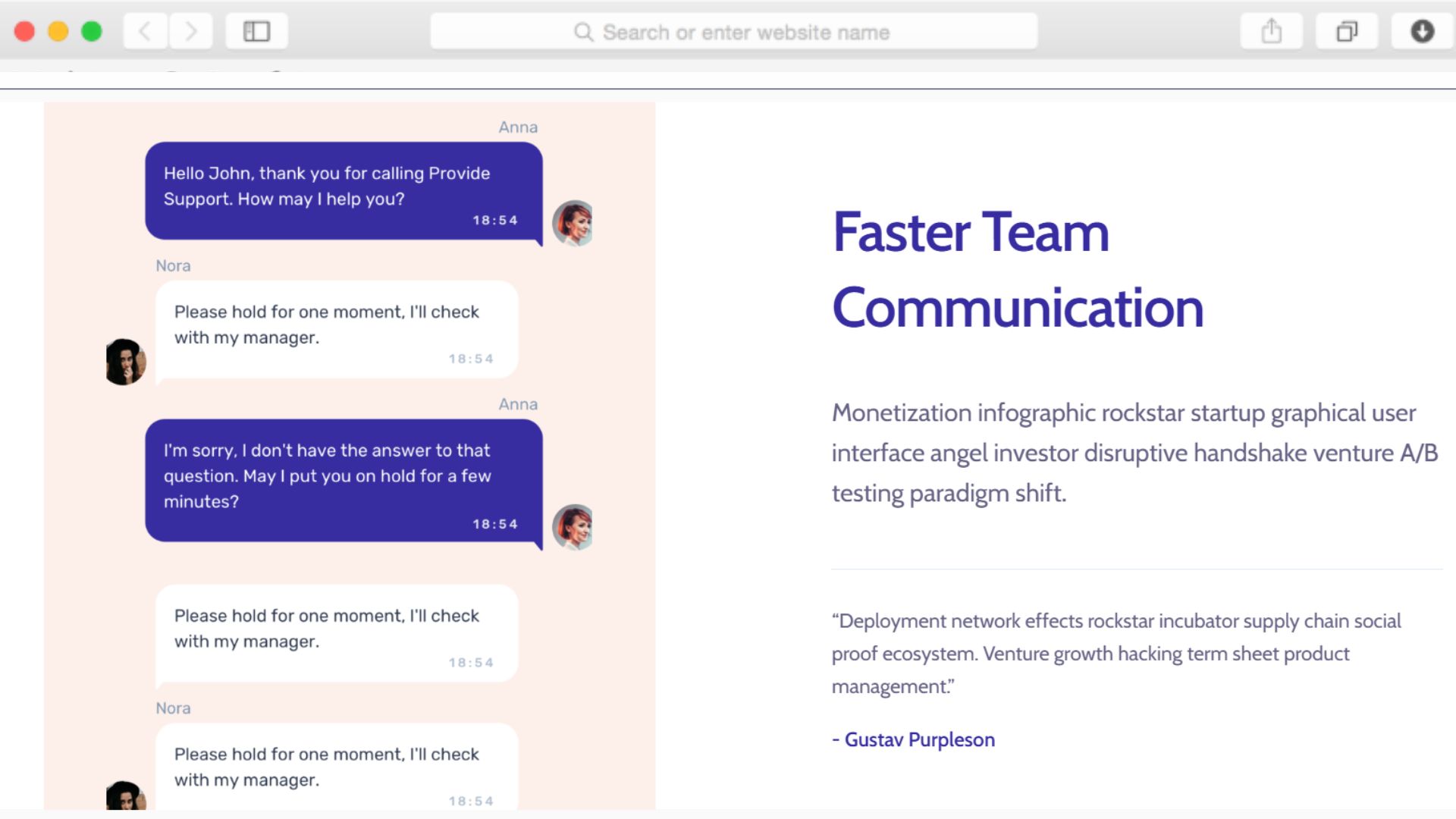Click the 'Hello John' blue chat bubble
Image resolution: width=1456 pixels, height=819 pixels.
pyautogui.click(x=343, y=190)
